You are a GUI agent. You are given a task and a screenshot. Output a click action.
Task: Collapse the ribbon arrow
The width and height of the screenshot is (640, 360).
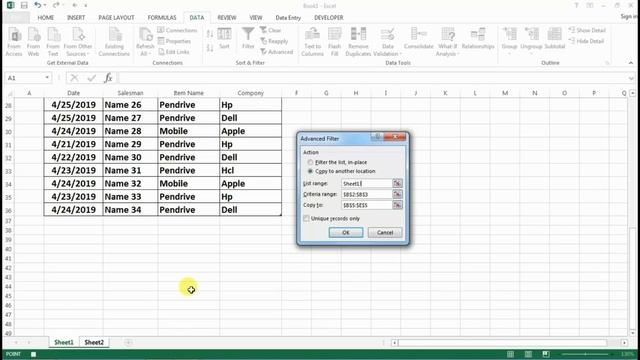click(631, 63)
